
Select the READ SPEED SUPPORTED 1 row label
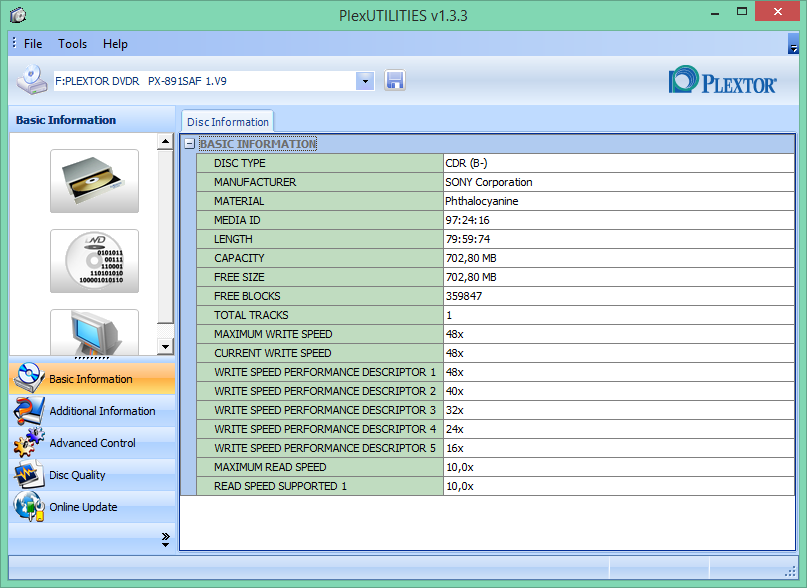pos(280,486)
